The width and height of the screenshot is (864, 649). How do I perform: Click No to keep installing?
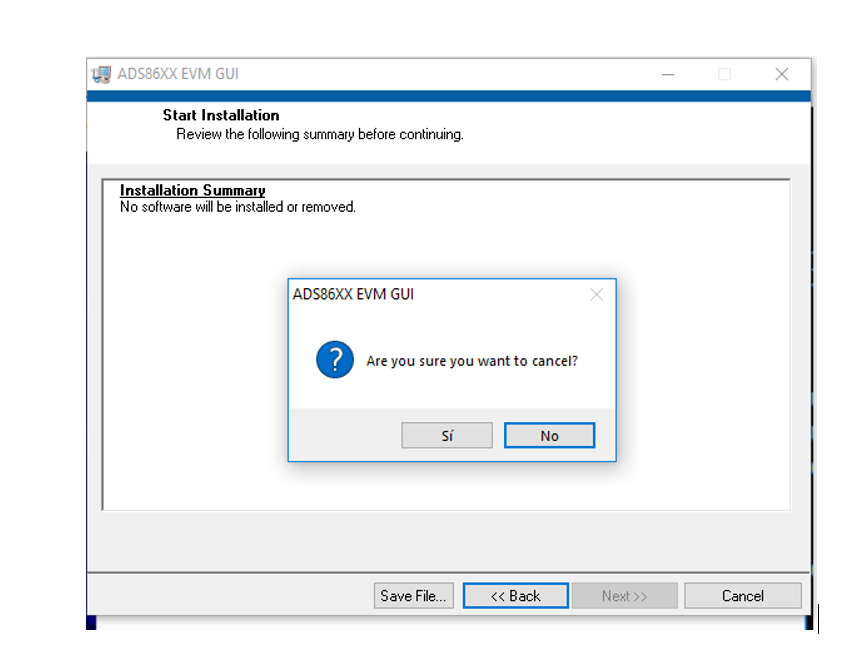pos(549,435)
